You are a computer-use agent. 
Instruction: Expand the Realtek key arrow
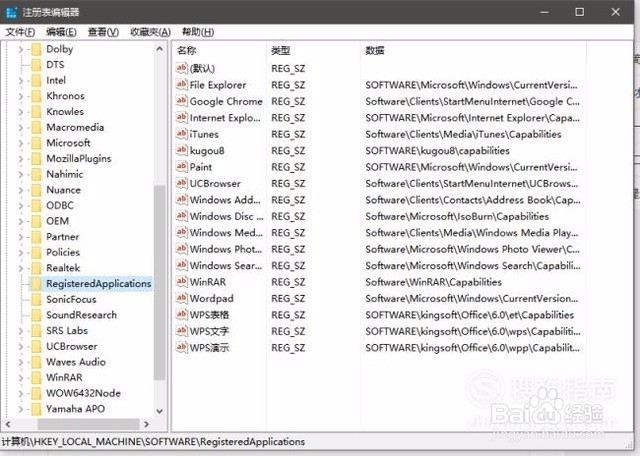21,268
